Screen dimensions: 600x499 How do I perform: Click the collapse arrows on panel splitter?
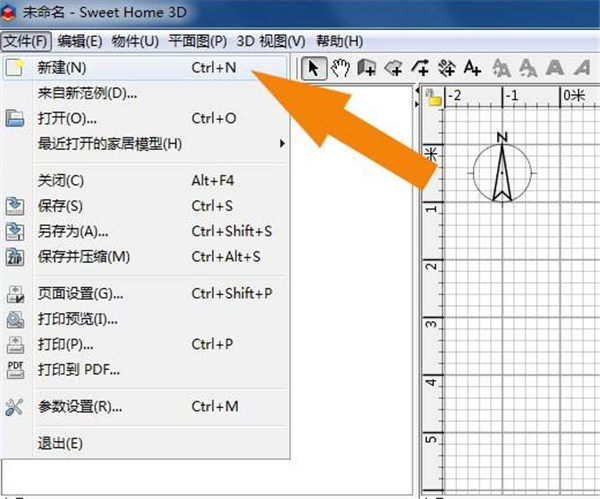pos(417,97)
